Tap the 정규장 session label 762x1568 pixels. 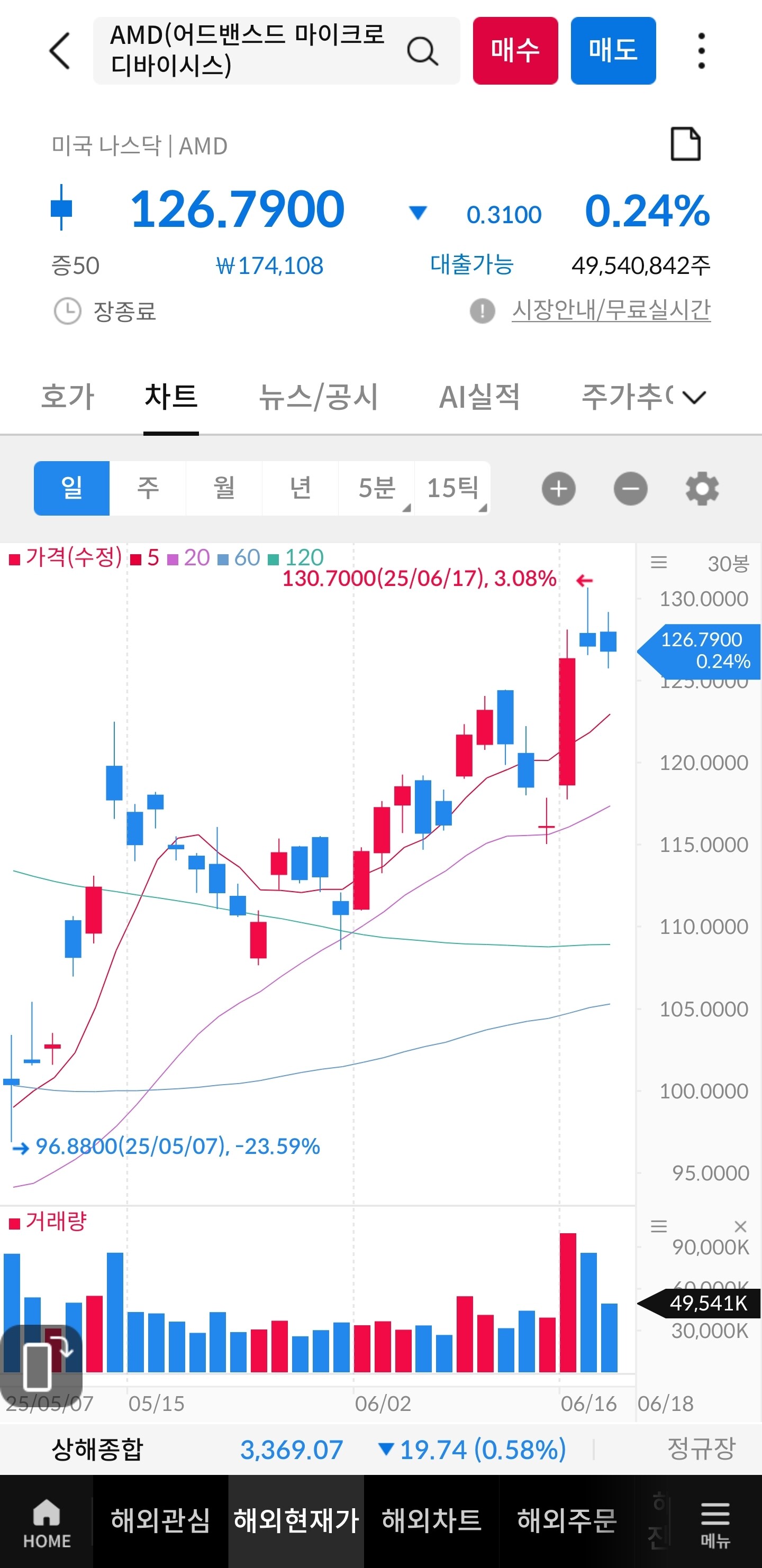(x=702, y=1448)
